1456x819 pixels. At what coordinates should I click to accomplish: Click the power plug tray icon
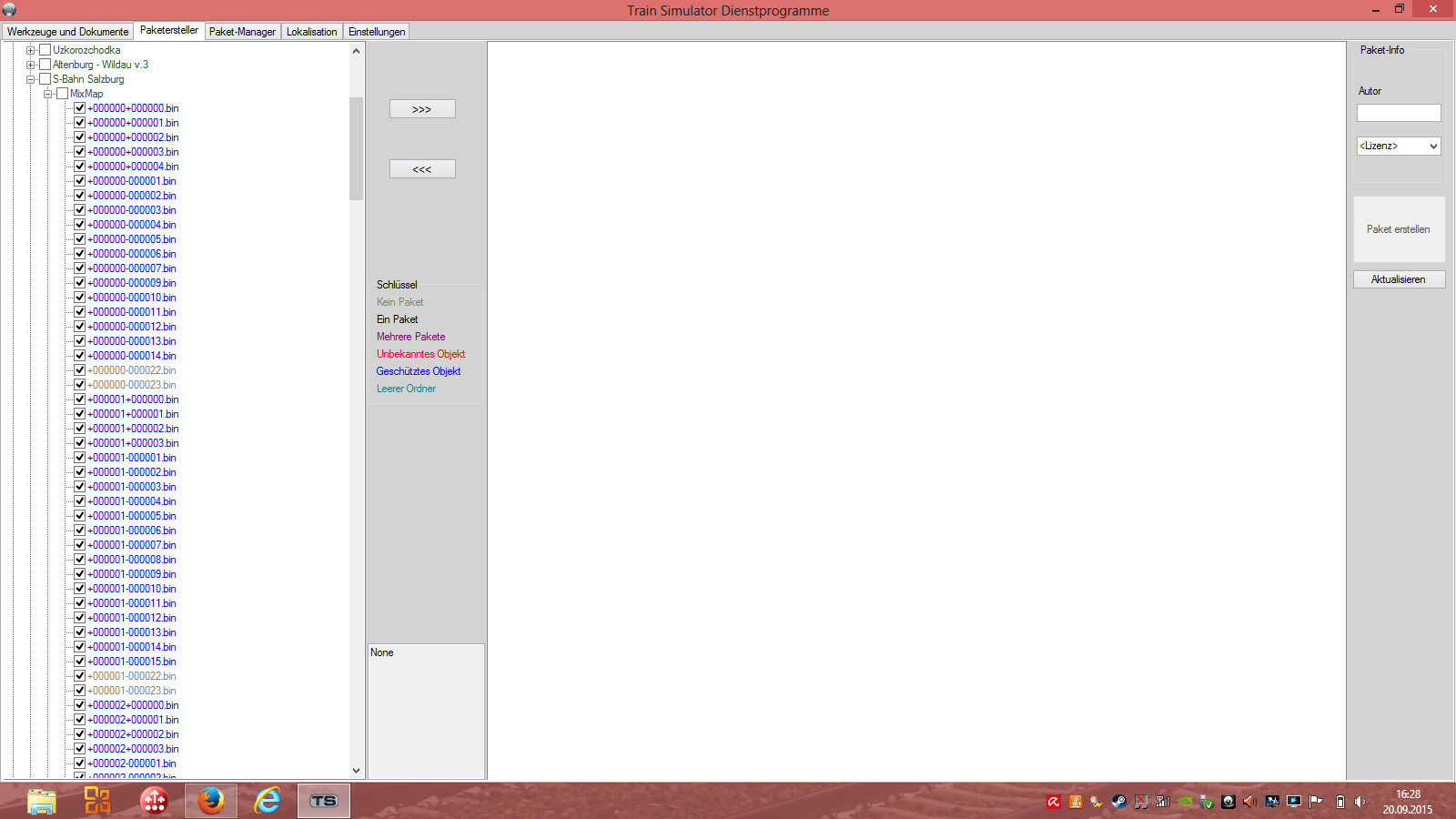tap(1097, 802)
